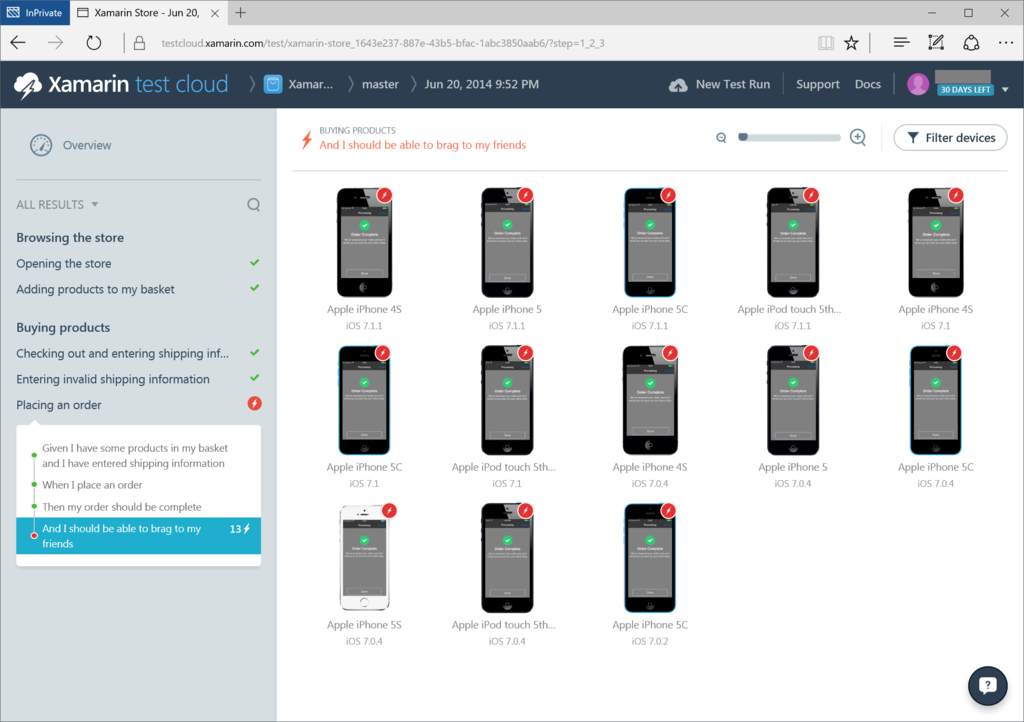Open the Docs link
This screenshot has width=1024, height=722.
tap(867, 84)
